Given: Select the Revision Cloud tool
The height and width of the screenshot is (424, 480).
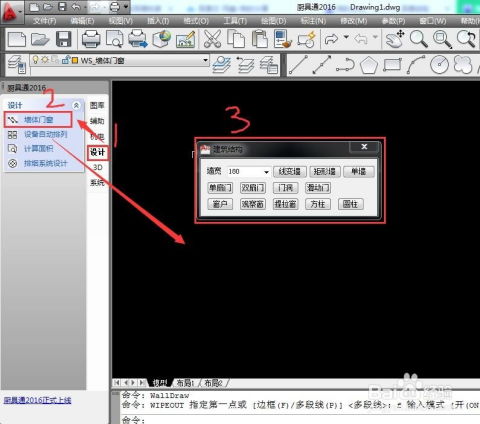Looking at the screenshot, I should point(463,65).
